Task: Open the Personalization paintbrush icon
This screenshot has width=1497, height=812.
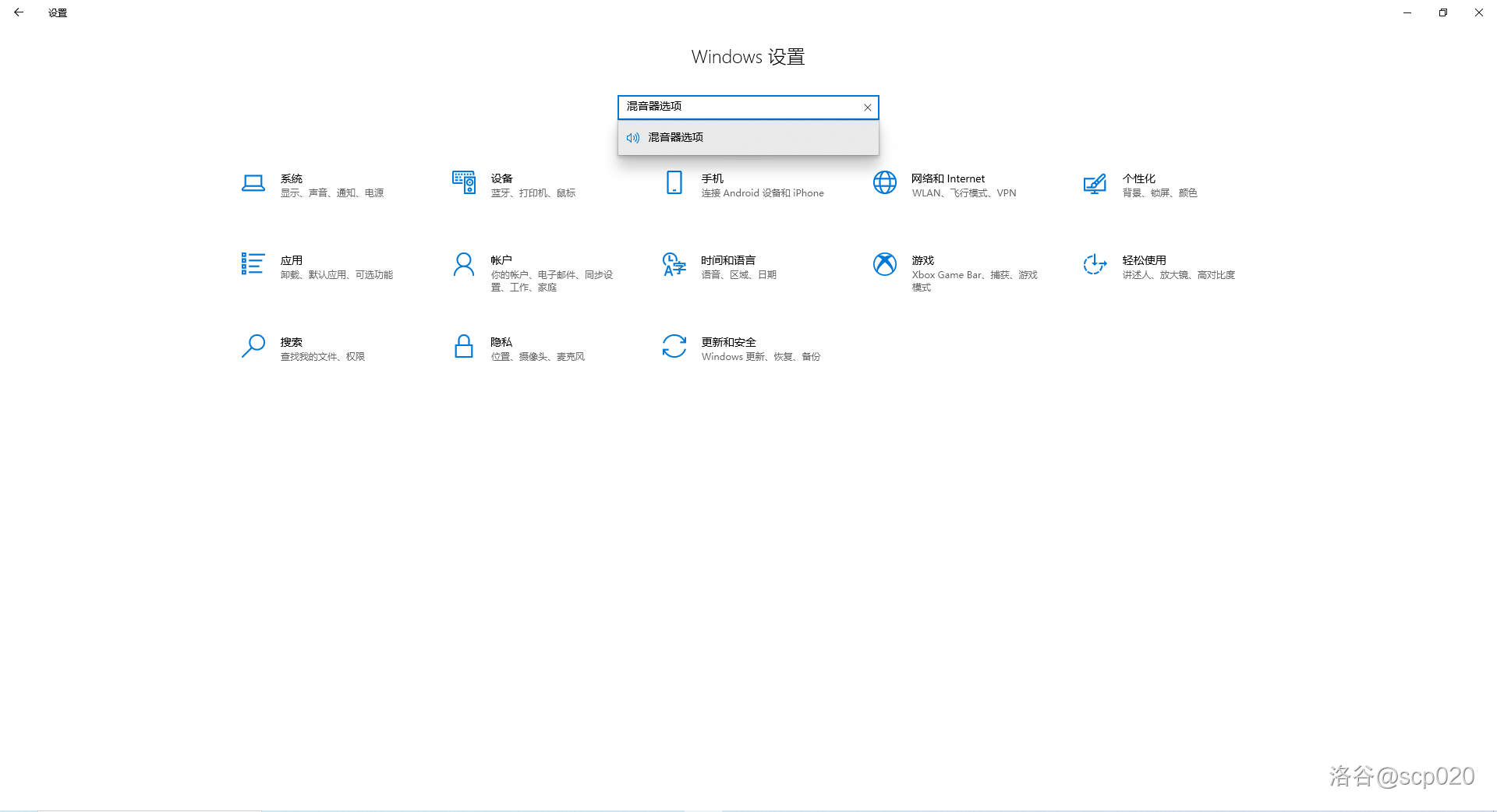Action: [1095, 183]
